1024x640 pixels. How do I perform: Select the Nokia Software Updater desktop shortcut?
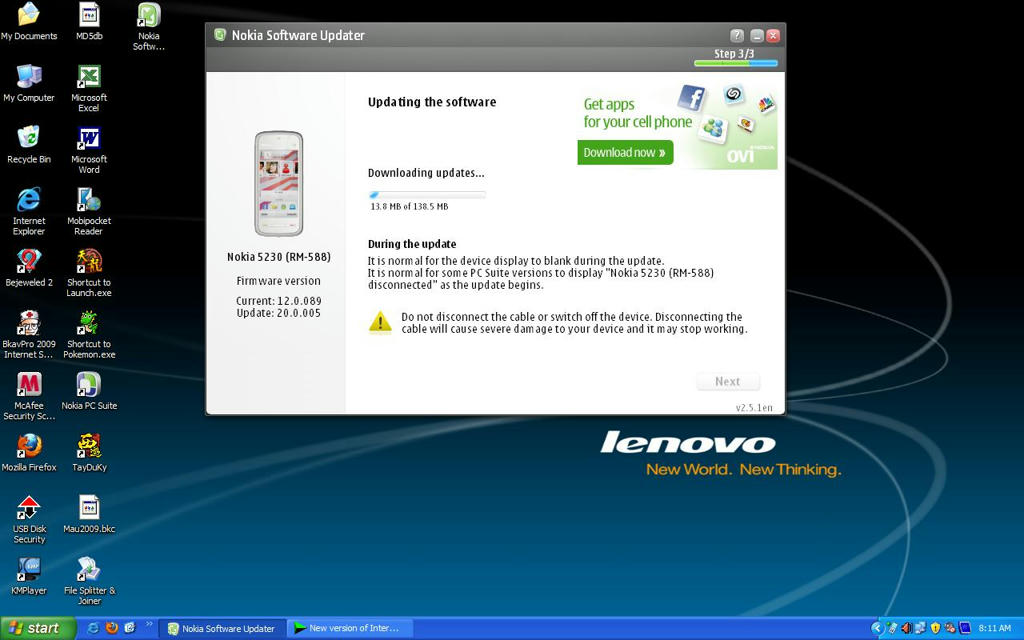pos(148,26)
